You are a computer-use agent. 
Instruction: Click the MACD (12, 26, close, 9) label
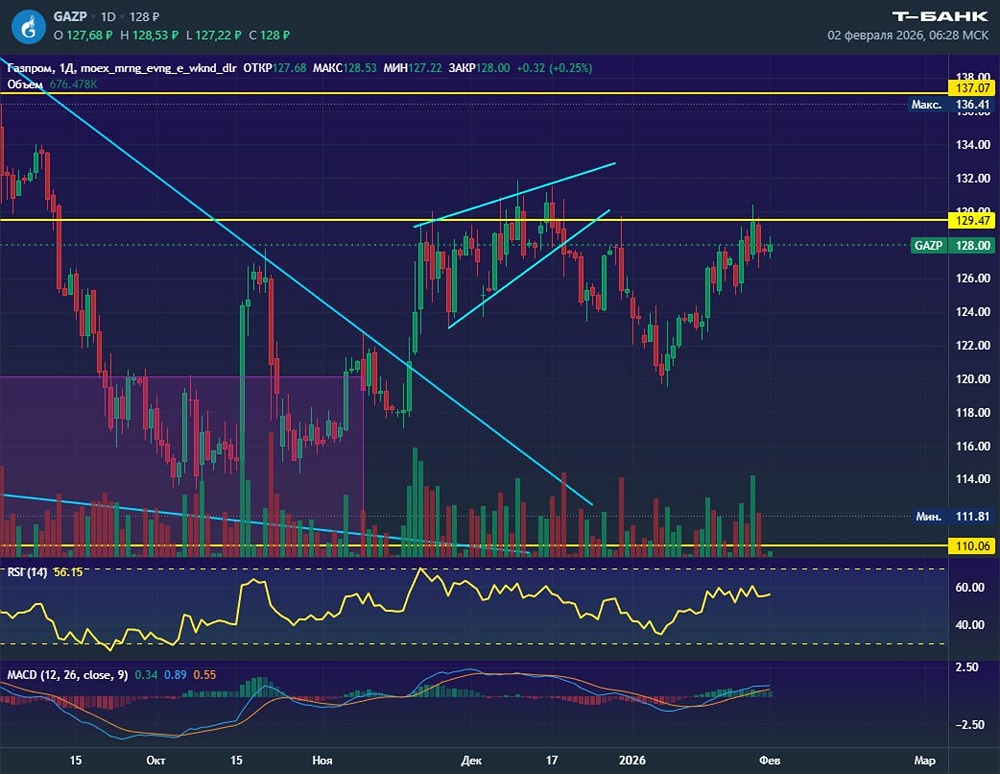coord(68,675)
